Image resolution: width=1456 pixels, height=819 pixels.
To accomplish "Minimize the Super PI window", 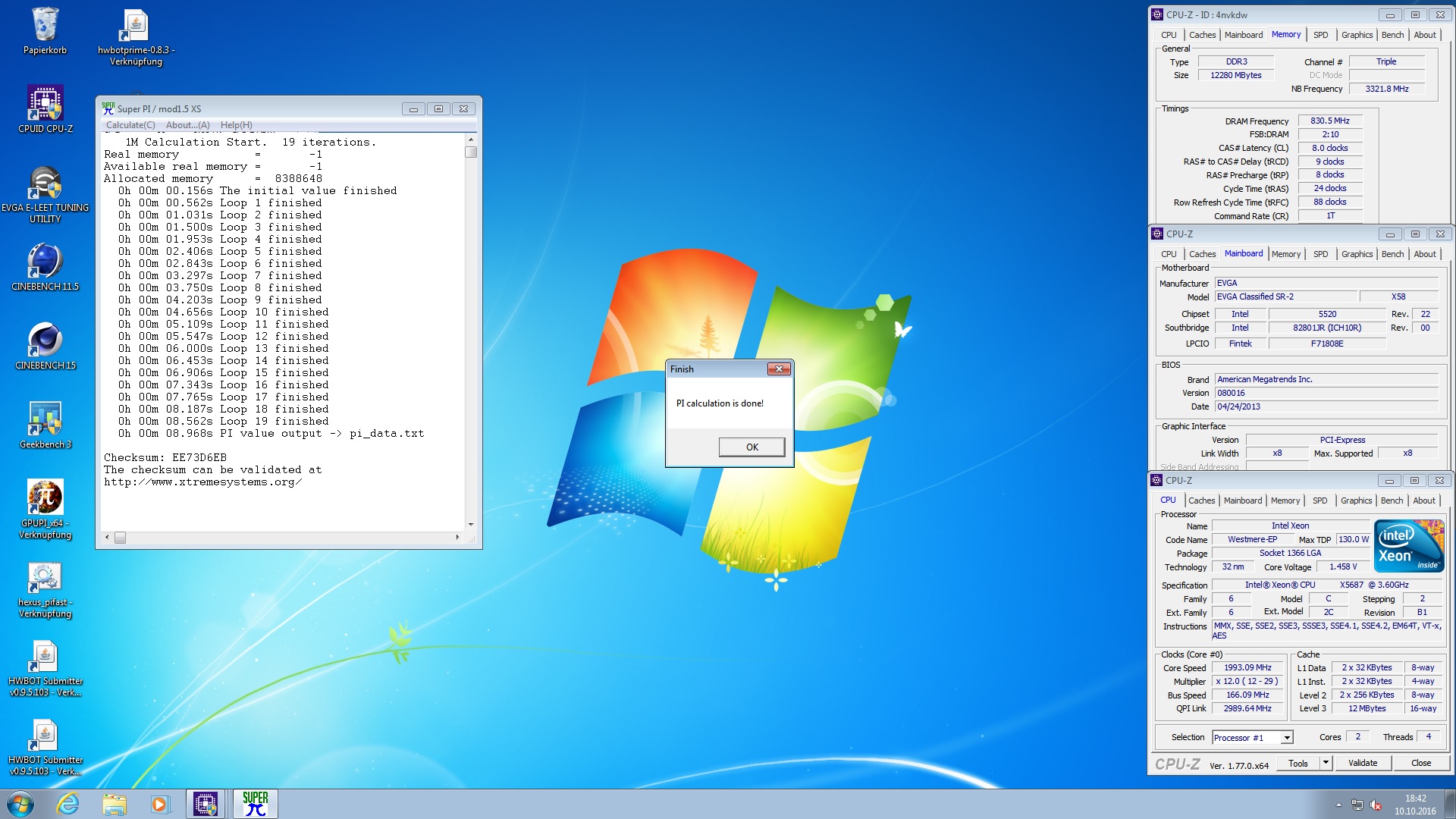I will (x=413, y=109).
